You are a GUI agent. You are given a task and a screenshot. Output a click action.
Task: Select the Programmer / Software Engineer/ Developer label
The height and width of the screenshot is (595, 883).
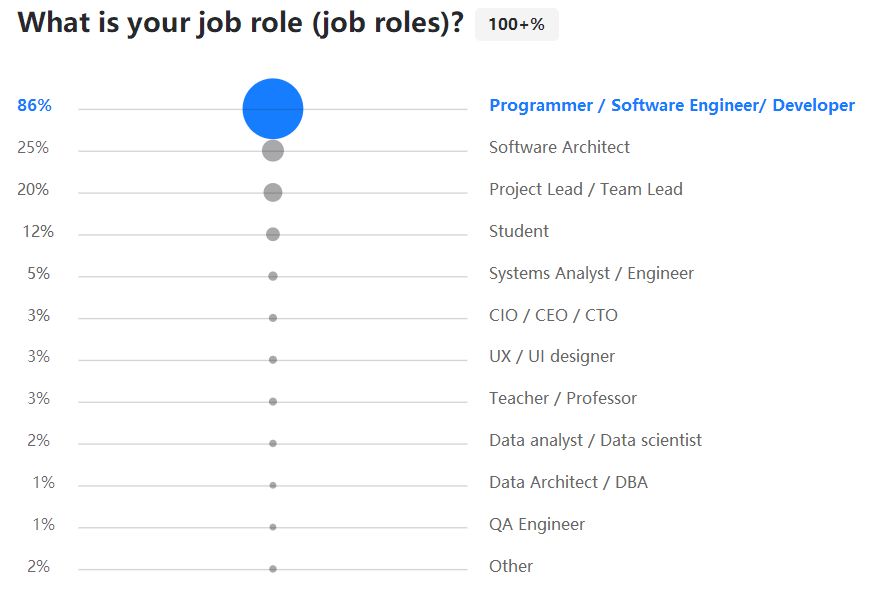[x=672, y=105]
